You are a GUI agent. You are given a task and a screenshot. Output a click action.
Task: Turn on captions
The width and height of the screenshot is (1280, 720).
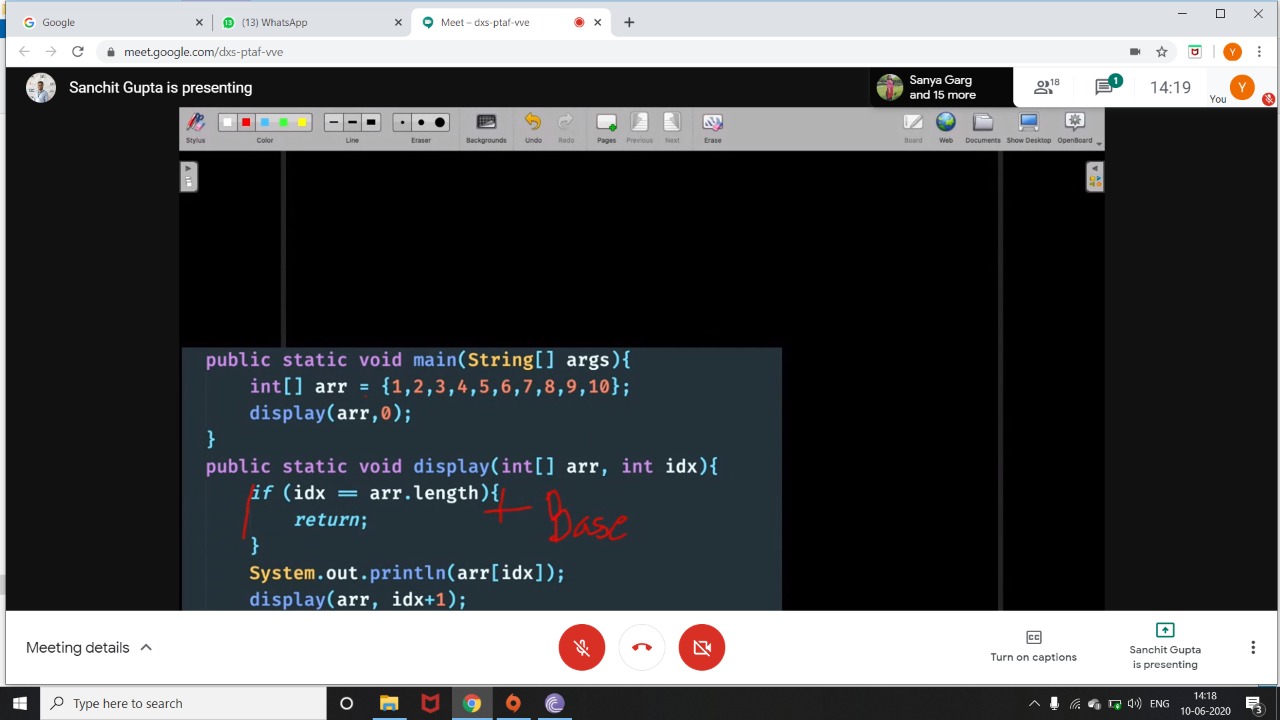click(1033, 646)
